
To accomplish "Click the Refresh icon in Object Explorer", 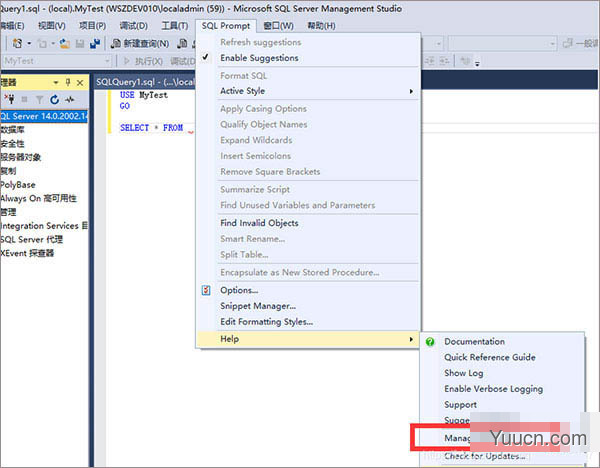I will pyautogui.click(x=55, y=100).
